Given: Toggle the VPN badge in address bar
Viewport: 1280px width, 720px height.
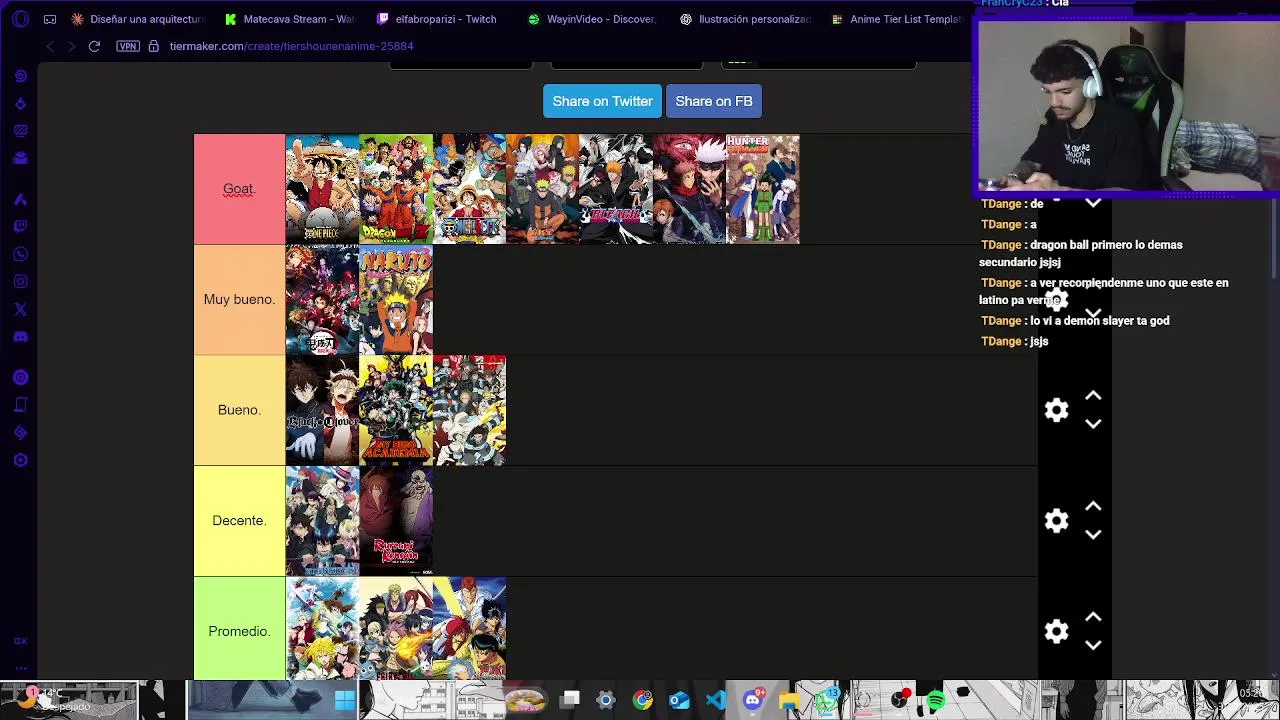Looking at the screenshot, I should [x=128, y=46].
